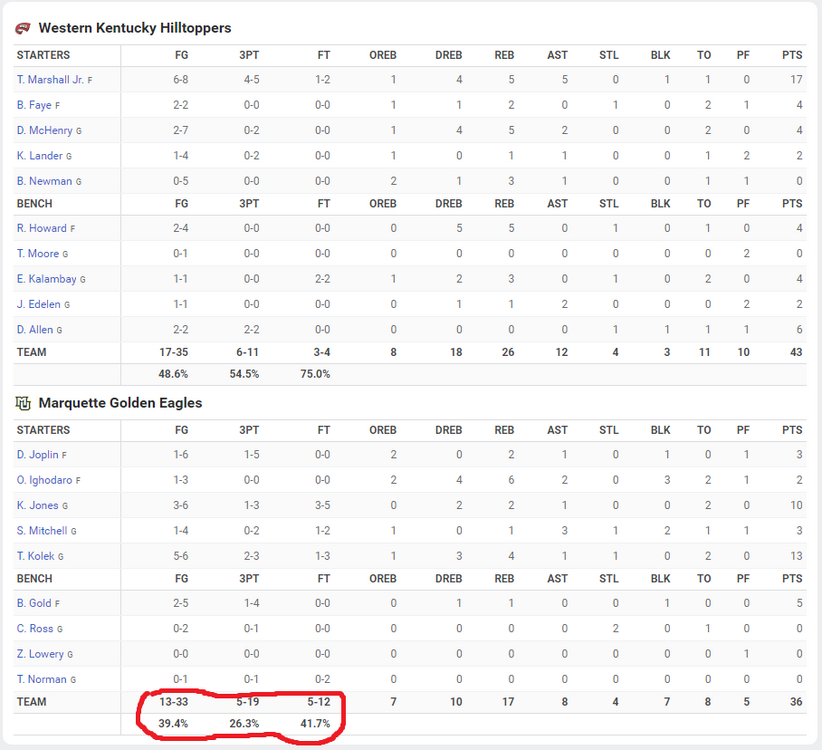The height and width of the screenshot is (750, 822).
Task: Click K. Lander player name
Action: (39, 156)
